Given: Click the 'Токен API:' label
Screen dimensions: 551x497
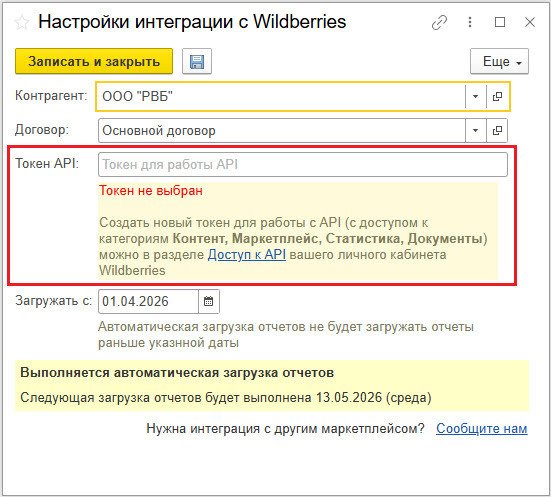Looking at the screenshot, I should tap(47, 163).
